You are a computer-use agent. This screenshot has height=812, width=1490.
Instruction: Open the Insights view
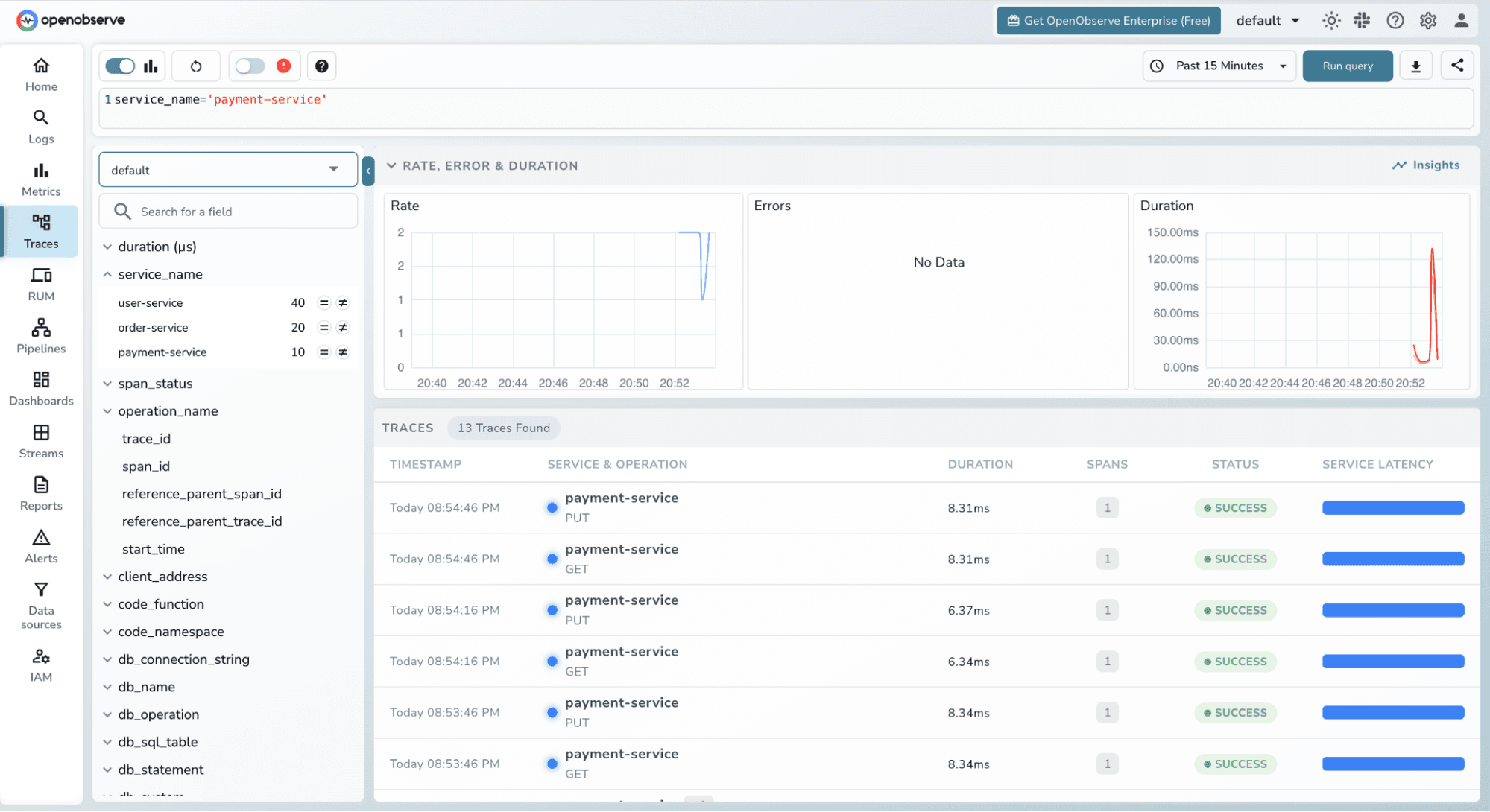[x=1426, y=165]
